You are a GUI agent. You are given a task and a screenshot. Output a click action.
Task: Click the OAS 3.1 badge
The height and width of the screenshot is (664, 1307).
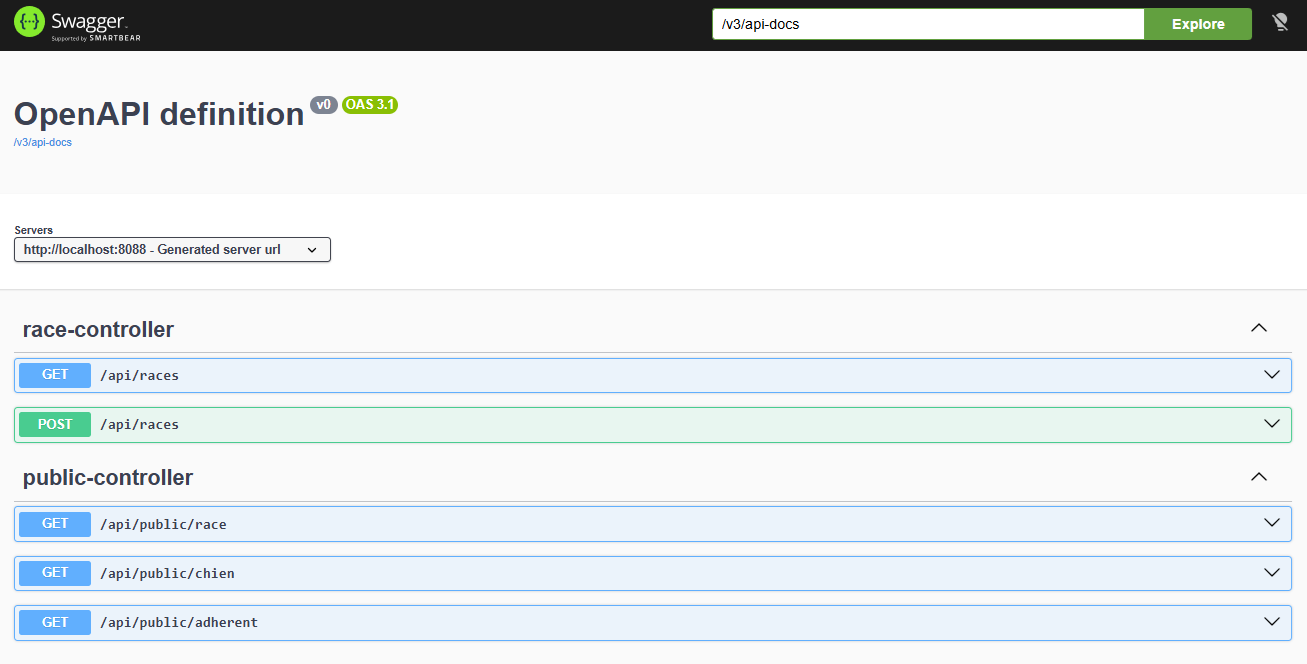370,105
